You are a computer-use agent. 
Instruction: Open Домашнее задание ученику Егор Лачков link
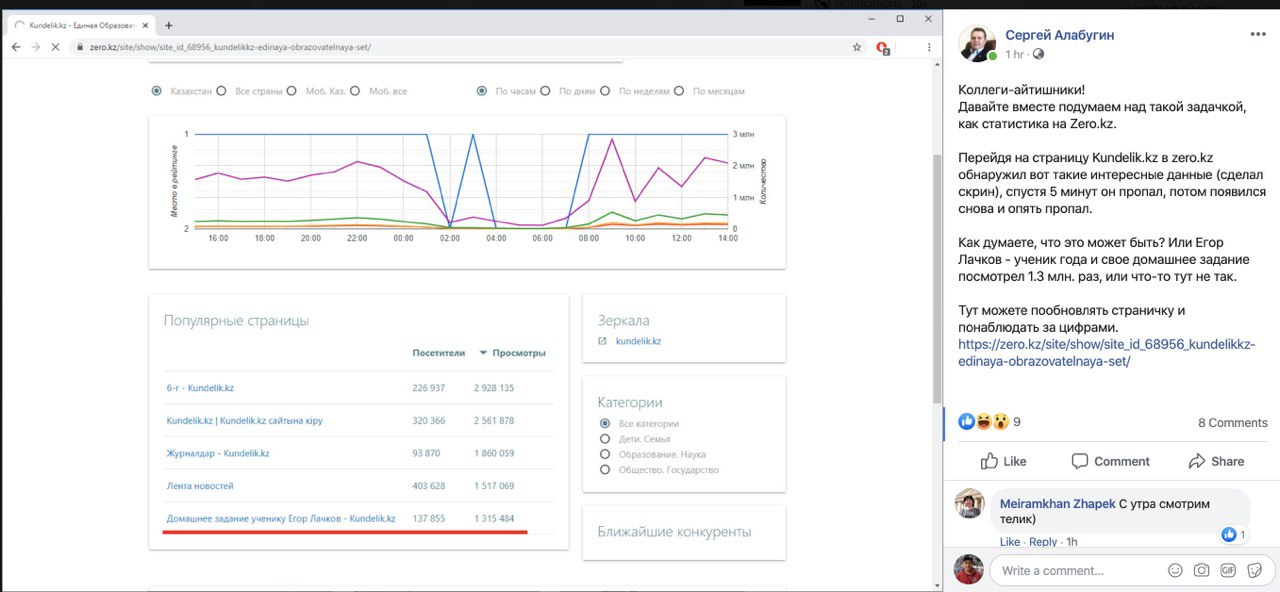tap(281, 519)
